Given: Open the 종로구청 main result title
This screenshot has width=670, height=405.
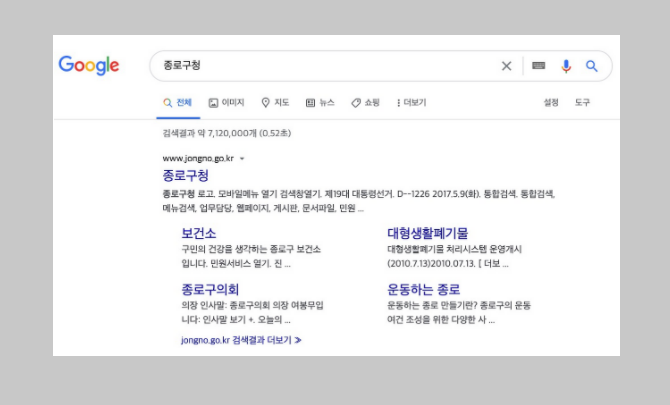Looking at the screenshot, I should [185, 175].
